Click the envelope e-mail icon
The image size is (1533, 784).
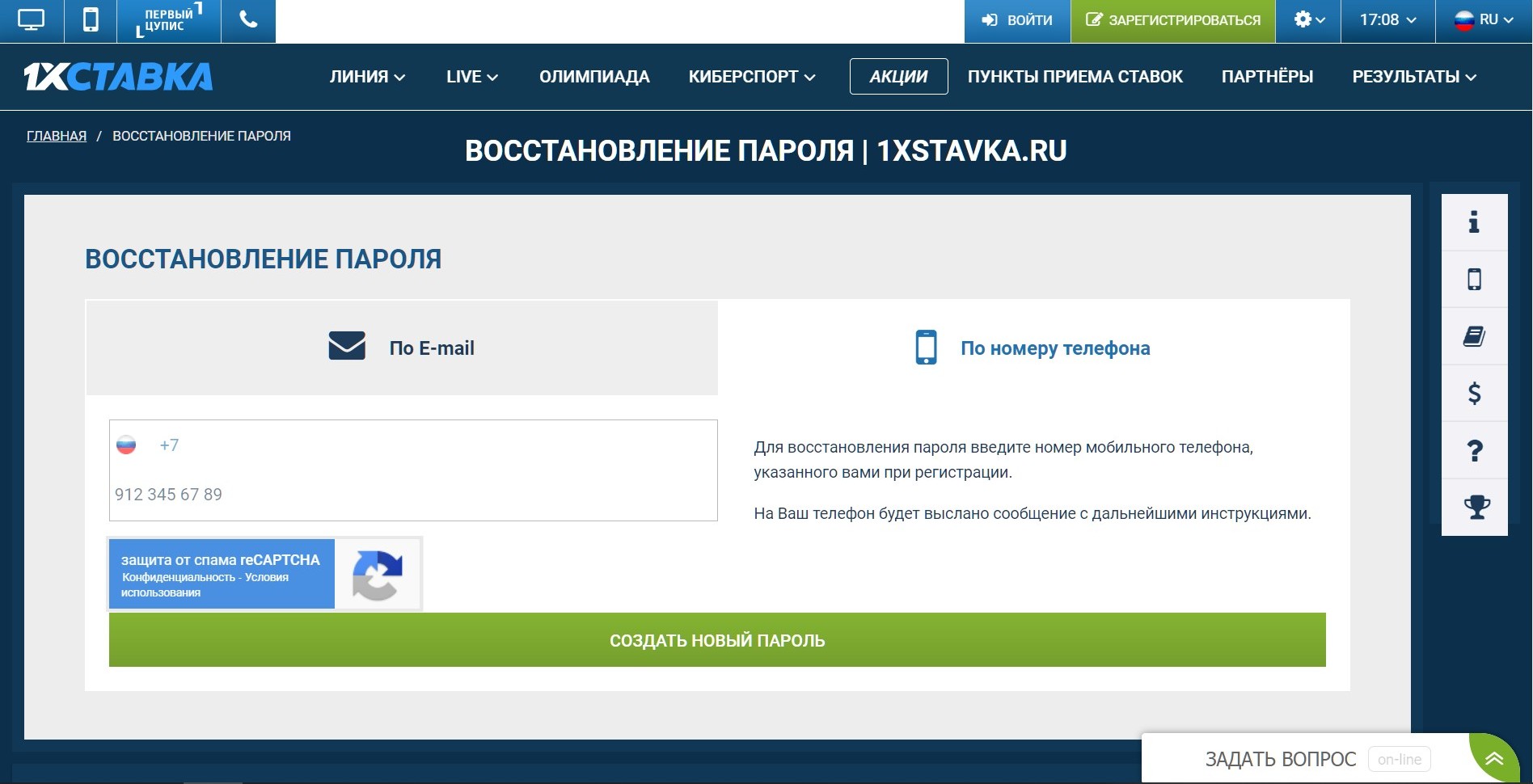[x=347, y=346]
